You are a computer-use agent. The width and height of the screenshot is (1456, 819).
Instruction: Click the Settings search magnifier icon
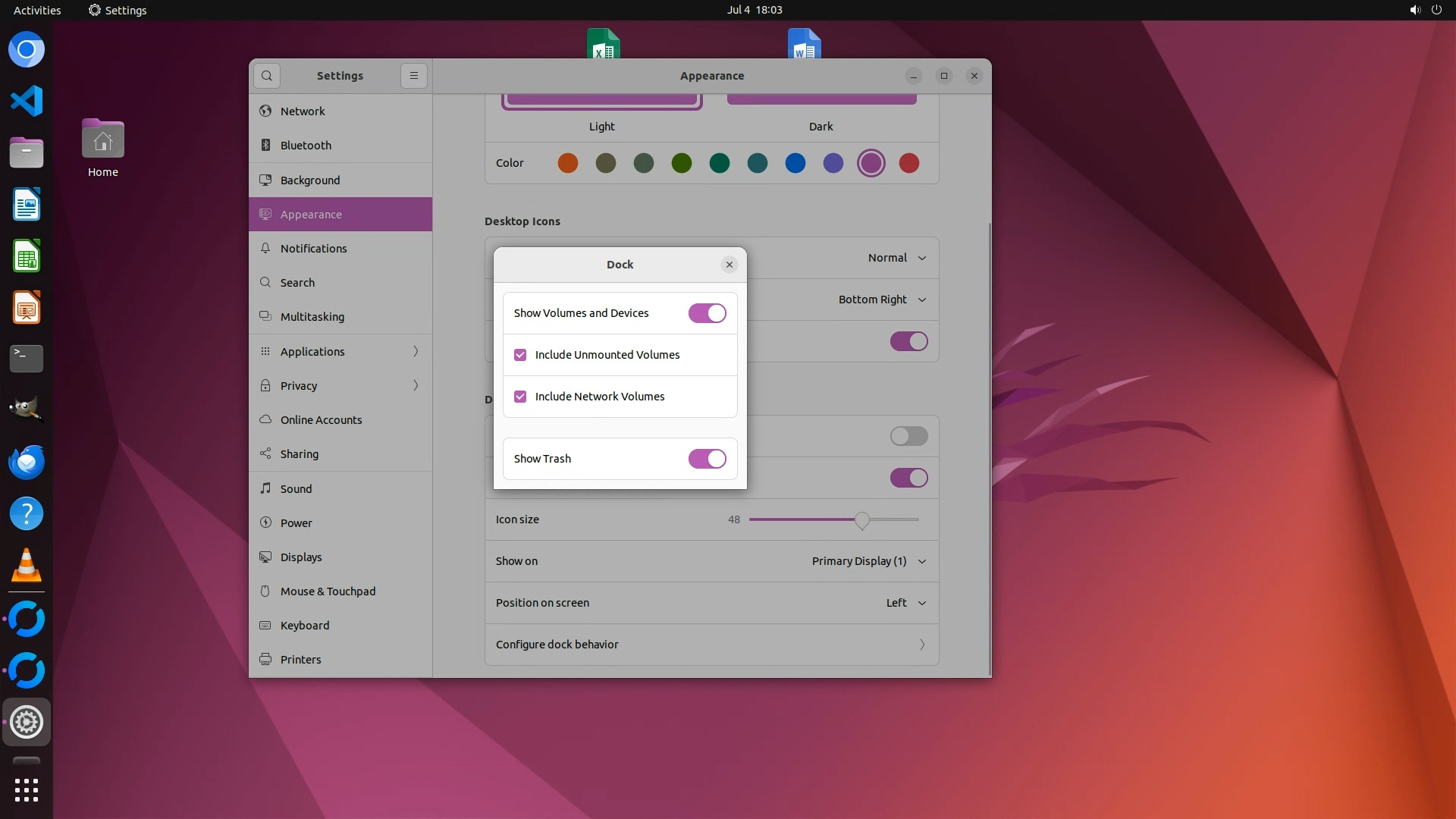tap(266, 76)
